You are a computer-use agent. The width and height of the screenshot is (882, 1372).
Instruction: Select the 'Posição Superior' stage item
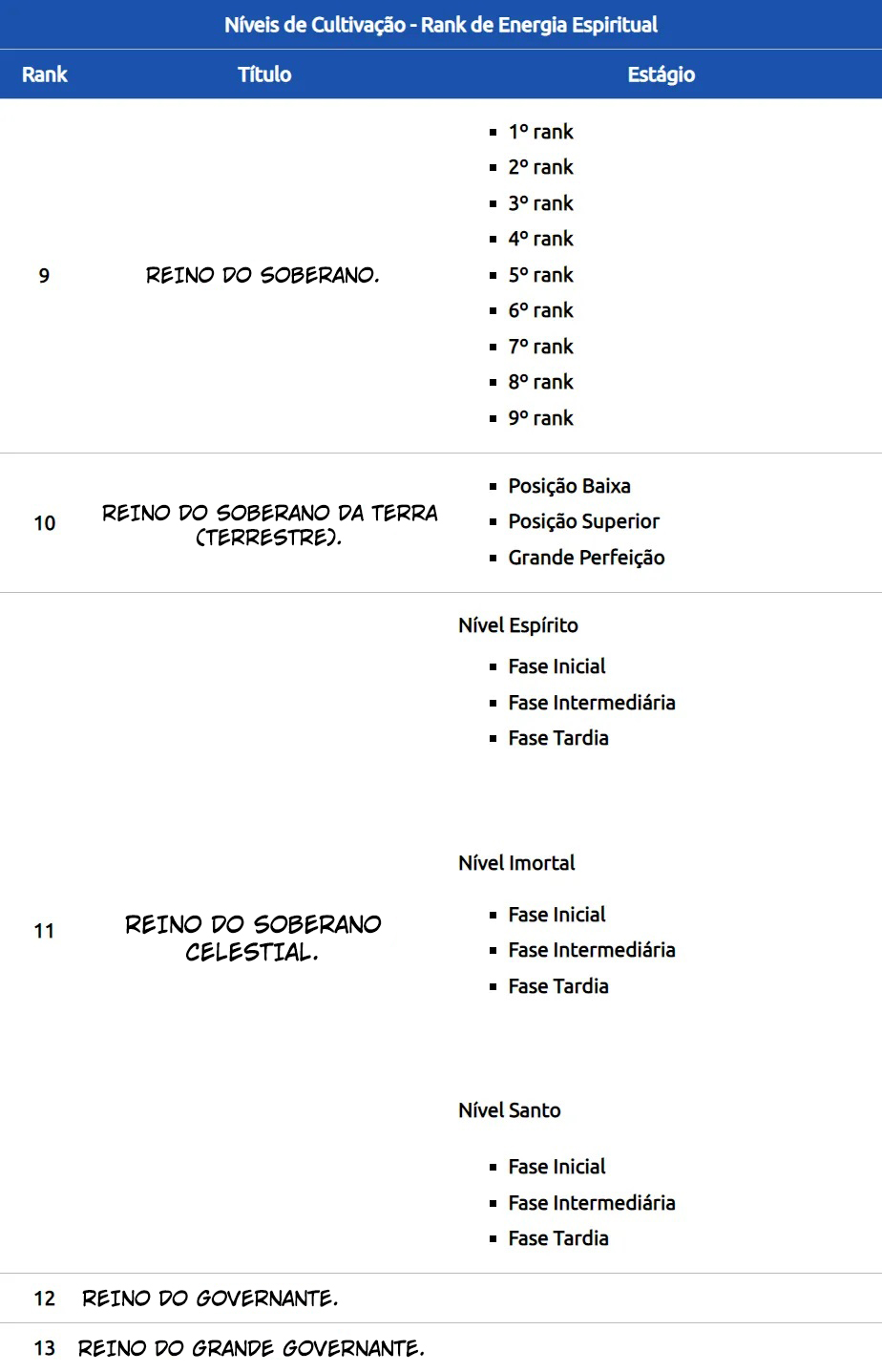coord(583,521)
